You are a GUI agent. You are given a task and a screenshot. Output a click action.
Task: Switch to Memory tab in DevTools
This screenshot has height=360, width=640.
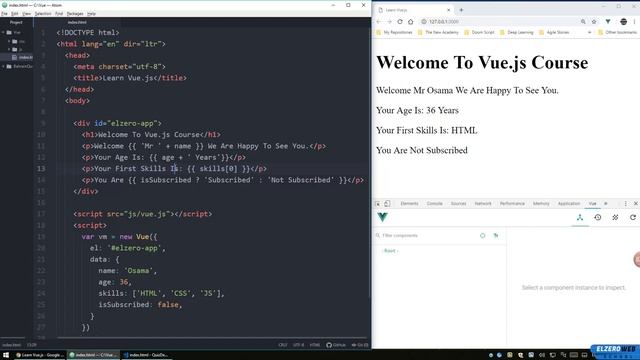point(541,203)
